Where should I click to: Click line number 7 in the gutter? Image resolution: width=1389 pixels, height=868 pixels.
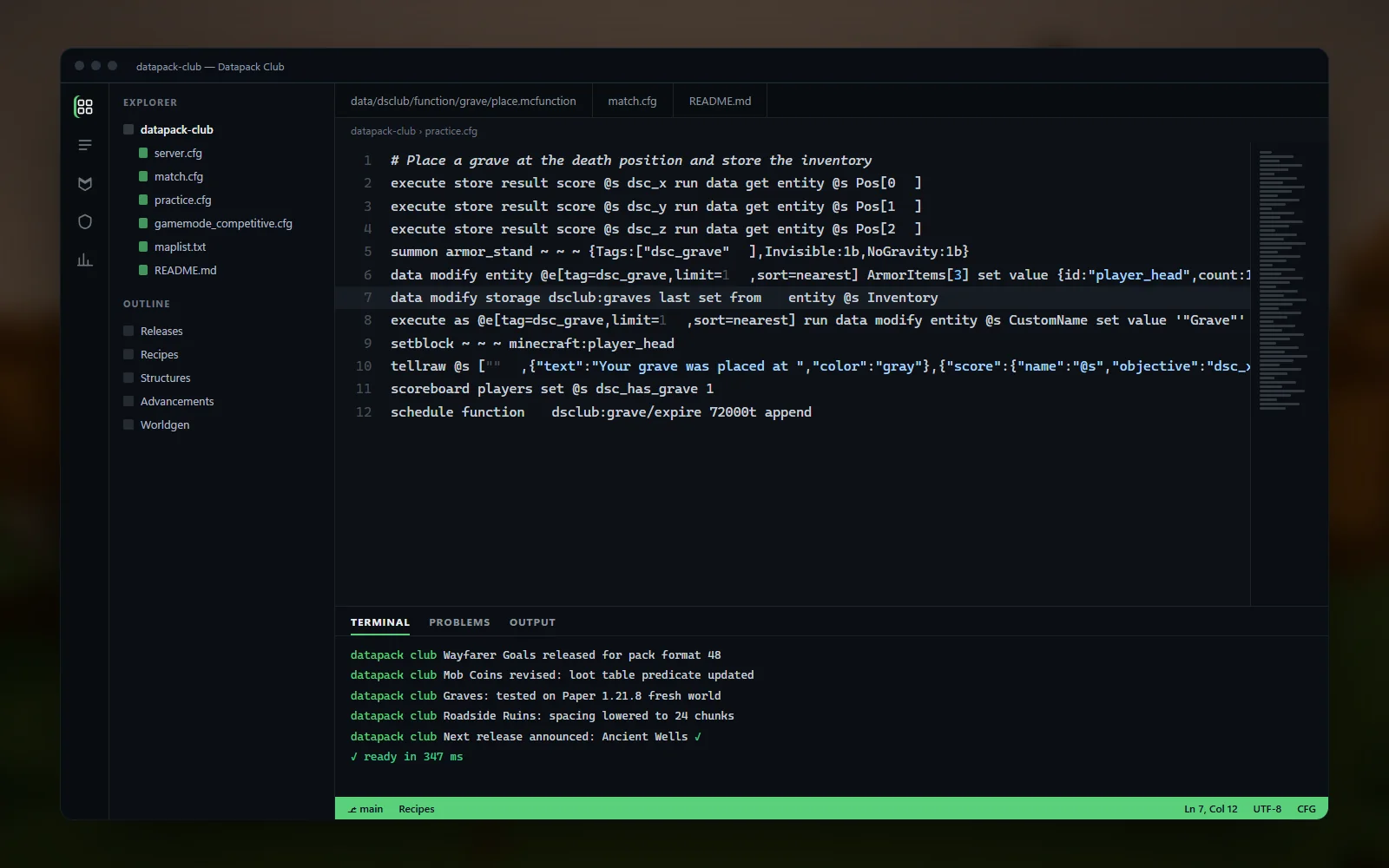tap(368, 298)
